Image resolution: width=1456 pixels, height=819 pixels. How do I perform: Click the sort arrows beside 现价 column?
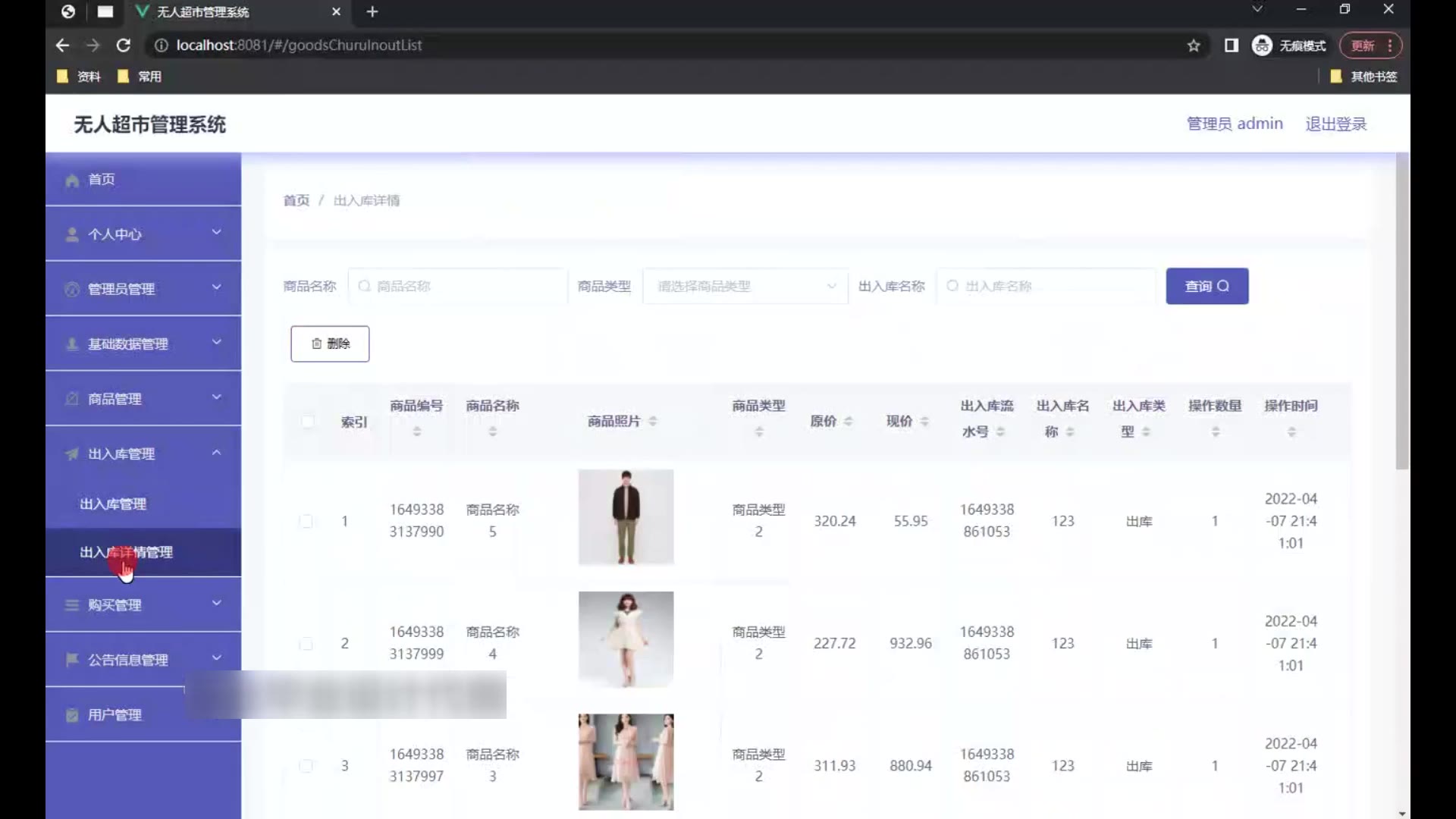(924, 422)
